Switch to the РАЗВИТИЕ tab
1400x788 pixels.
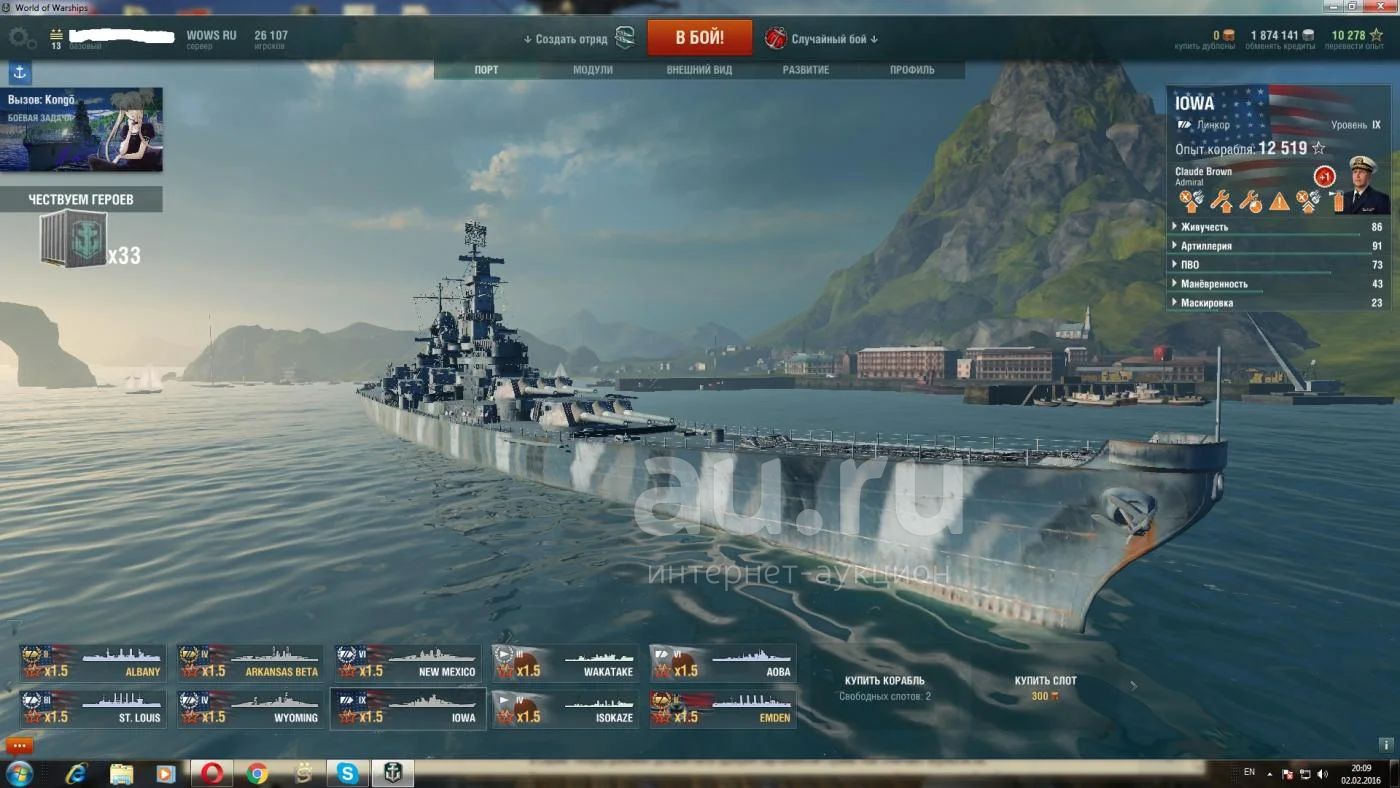pos(806,70)
